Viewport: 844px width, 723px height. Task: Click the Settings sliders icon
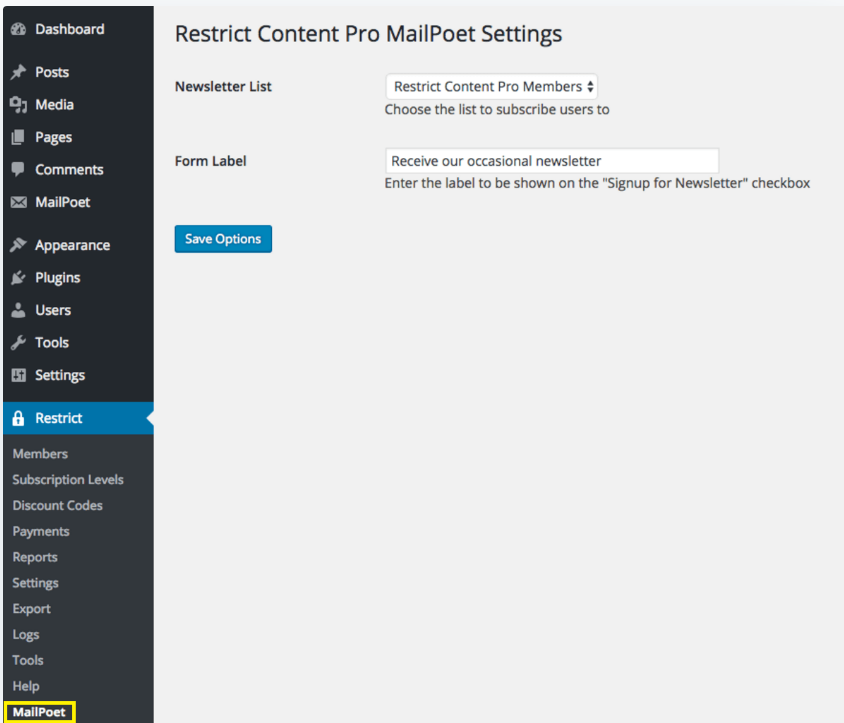click(x=18, y=375)
